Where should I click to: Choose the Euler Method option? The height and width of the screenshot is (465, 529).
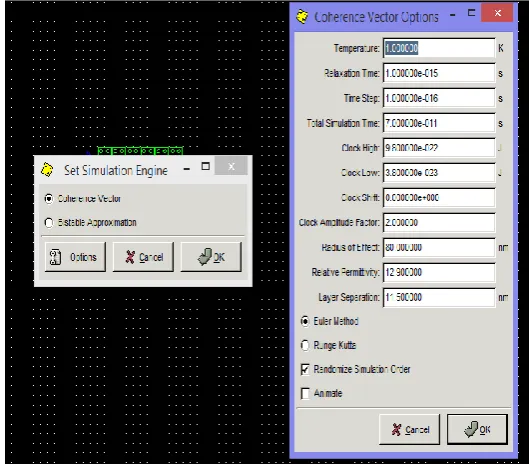305,322
